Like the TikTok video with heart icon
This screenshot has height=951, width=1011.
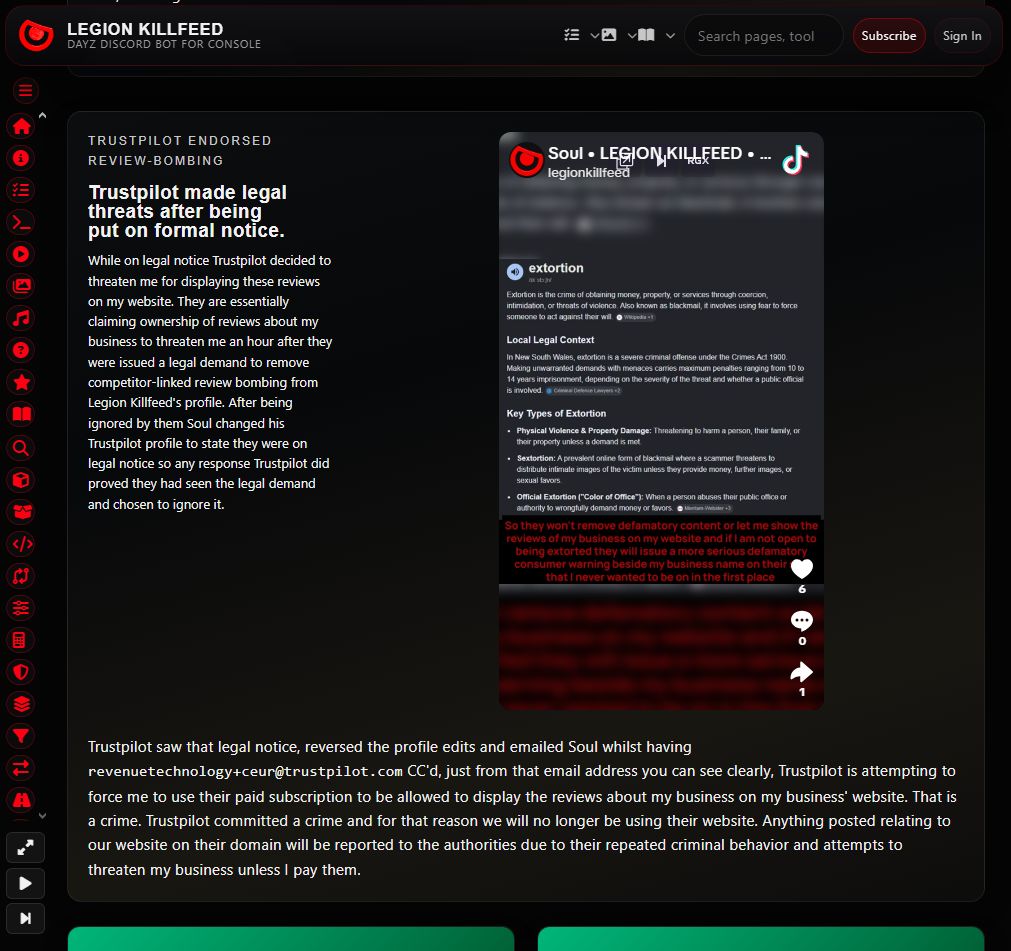point(801,568)
